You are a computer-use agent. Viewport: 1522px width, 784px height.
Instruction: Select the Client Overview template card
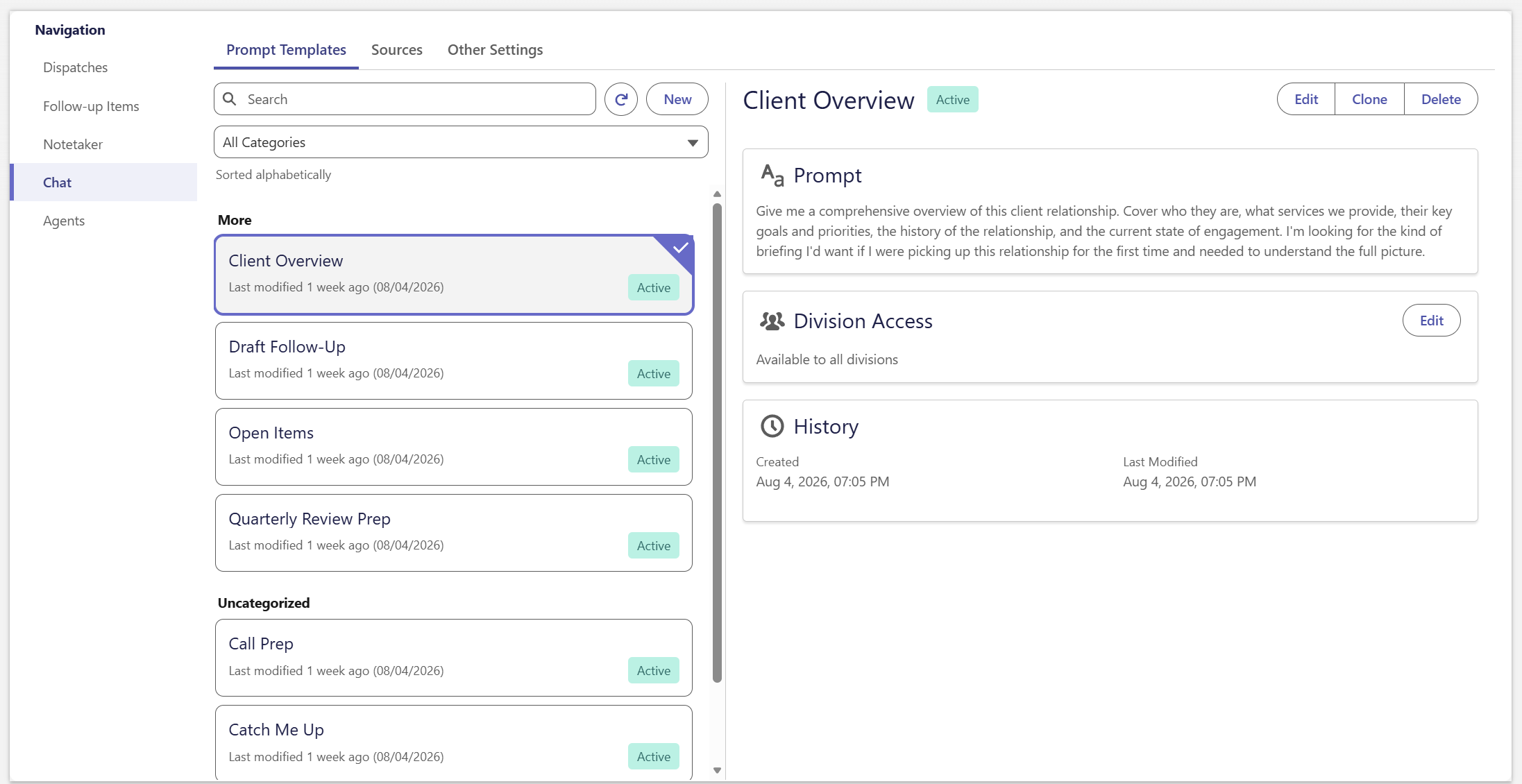[x=454, y=275]
